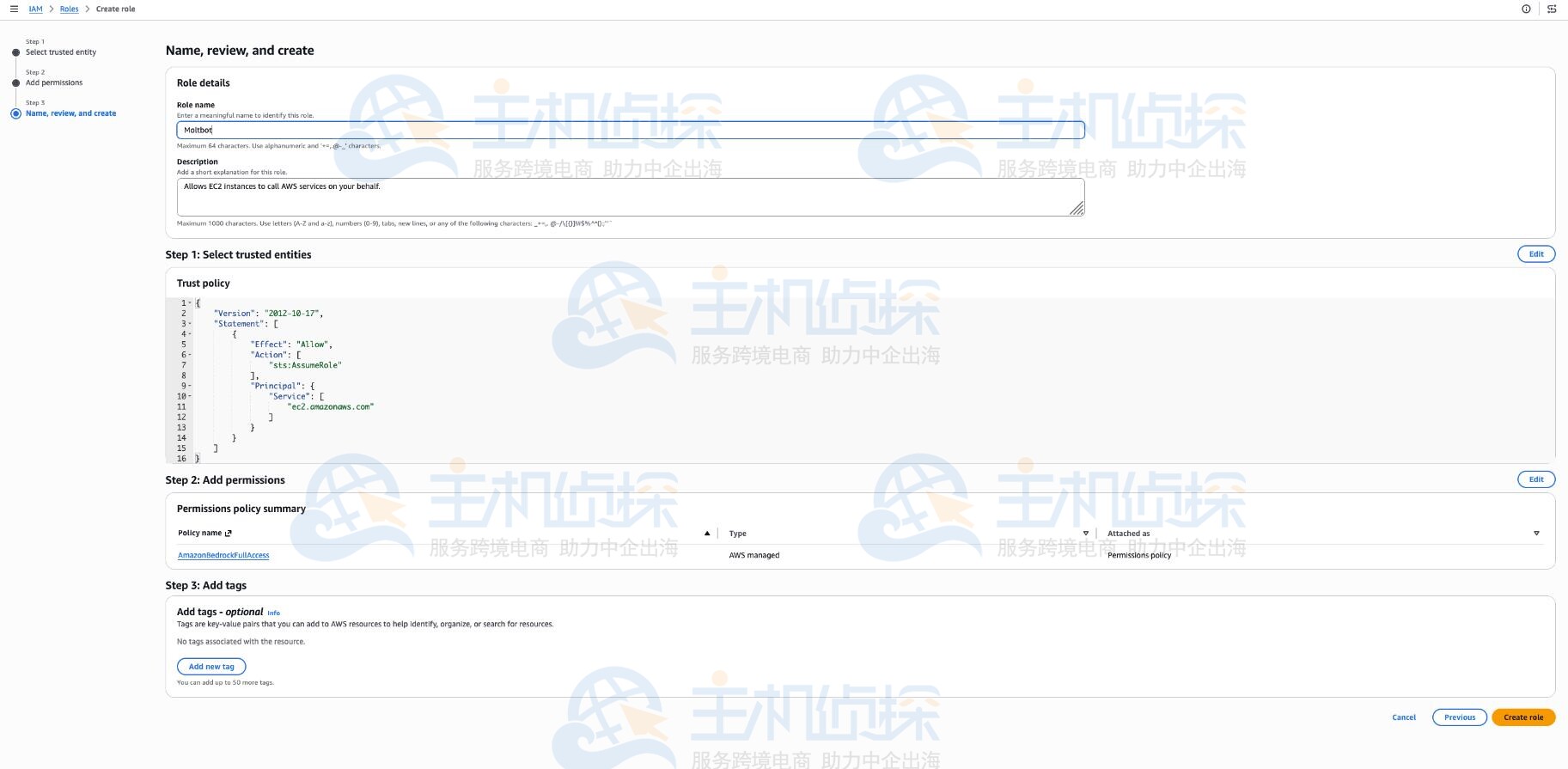This screenshot has width=1568, height=769.
Task: Click Add new tag button
Action: (x=211, y=667)
